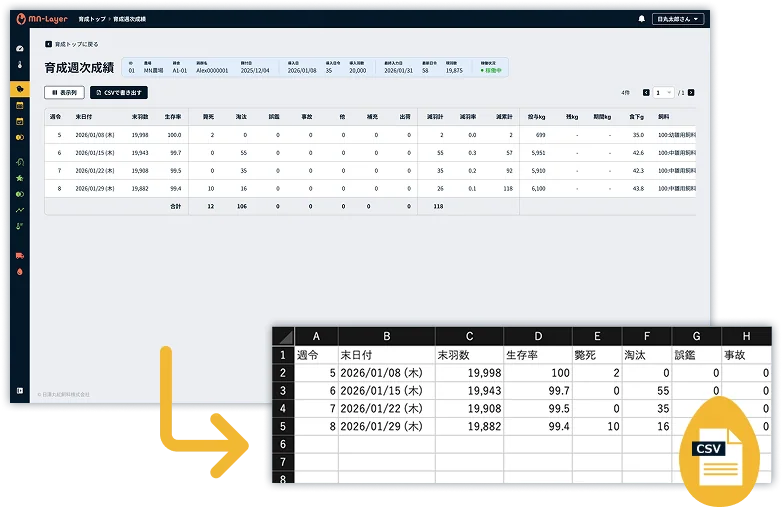This screenshot has height=507, width=782.
Task: Click the dashboard gauge sidebar icon
Action: pos(20,48)
